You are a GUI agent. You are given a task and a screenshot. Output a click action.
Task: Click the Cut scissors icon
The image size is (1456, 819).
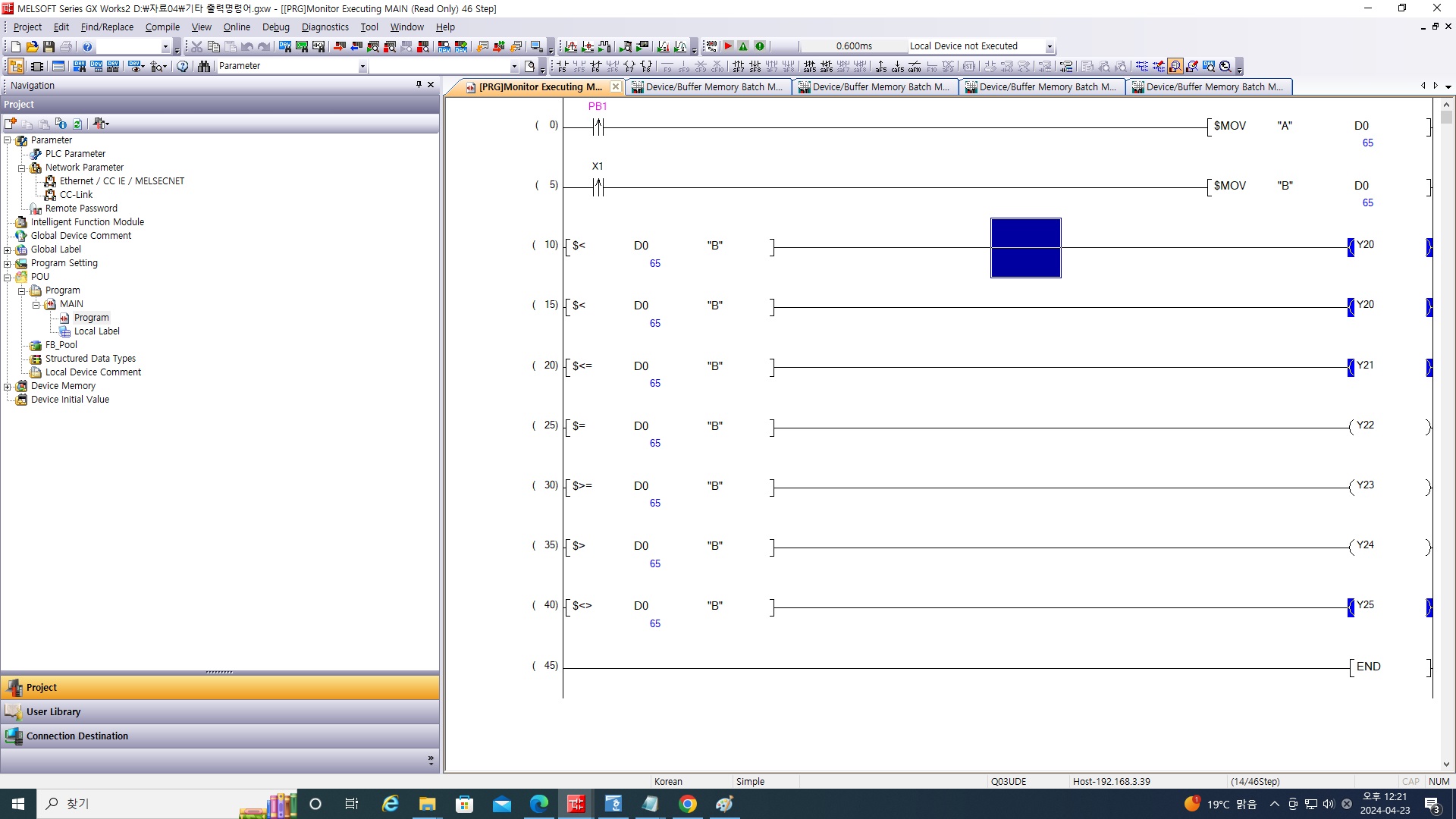196,46
